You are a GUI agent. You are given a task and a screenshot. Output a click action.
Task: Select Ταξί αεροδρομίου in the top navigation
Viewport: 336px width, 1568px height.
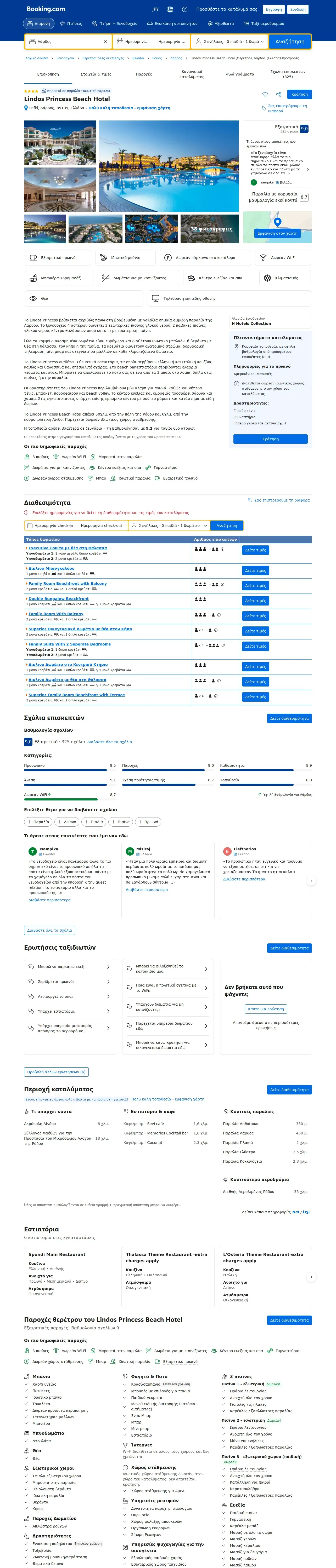[x=264, y=24]
